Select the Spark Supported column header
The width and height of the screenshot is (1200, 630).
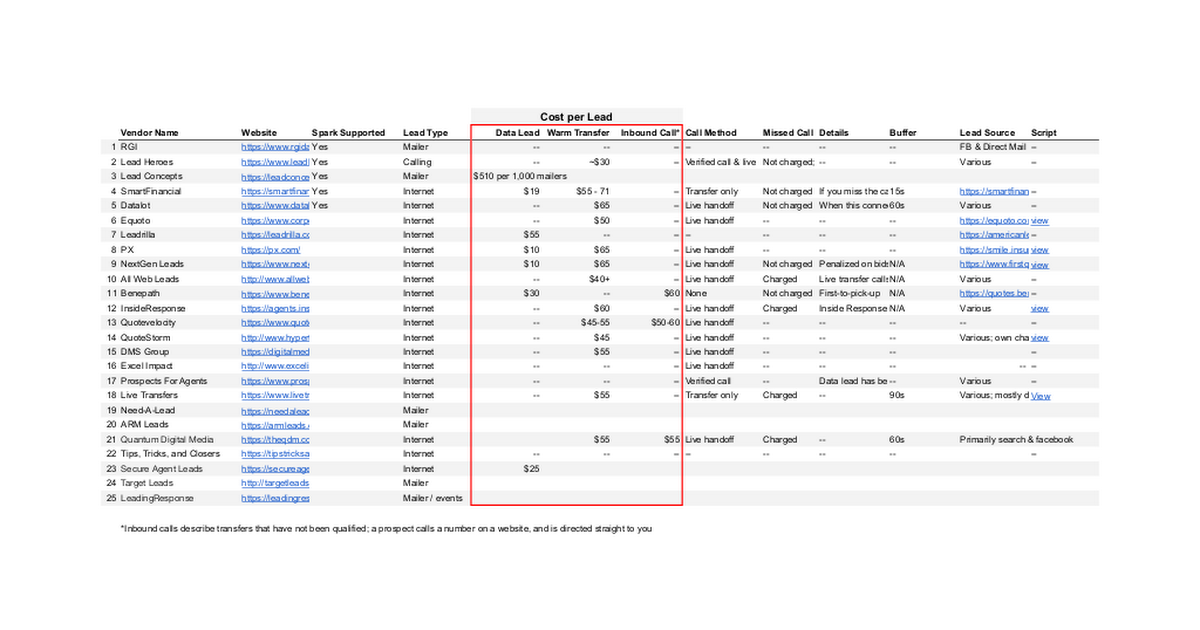click(x=348, y=133)
